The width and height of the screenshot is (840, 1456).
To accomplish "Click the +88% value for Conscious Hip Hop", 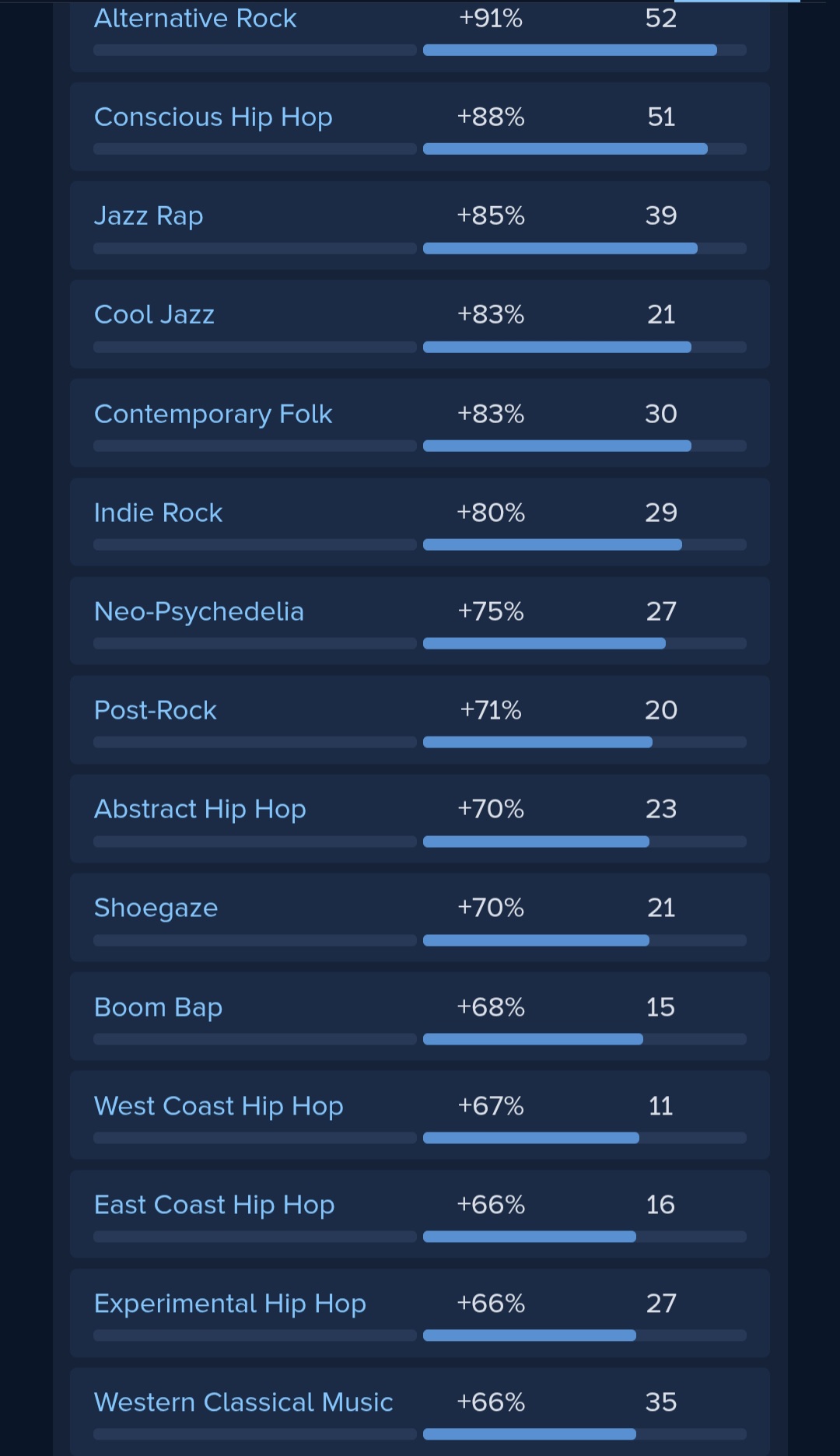I will tap(491, 117).
